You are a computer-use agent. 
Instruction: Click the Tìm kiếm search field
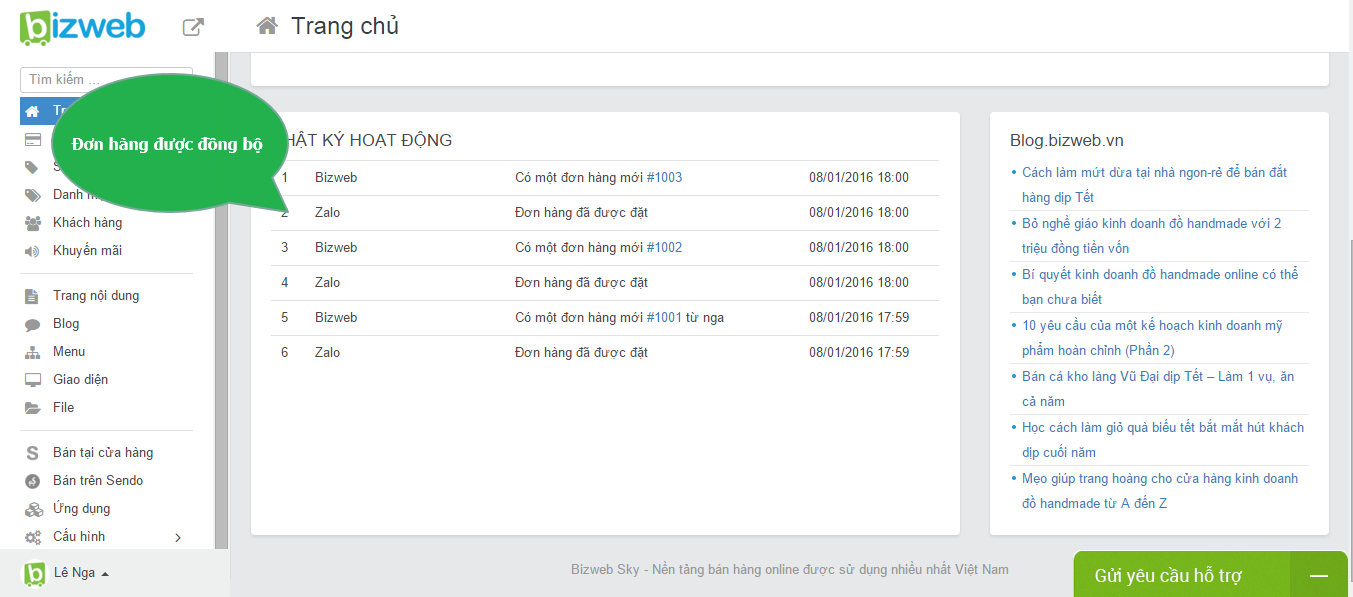click(106, 80)
